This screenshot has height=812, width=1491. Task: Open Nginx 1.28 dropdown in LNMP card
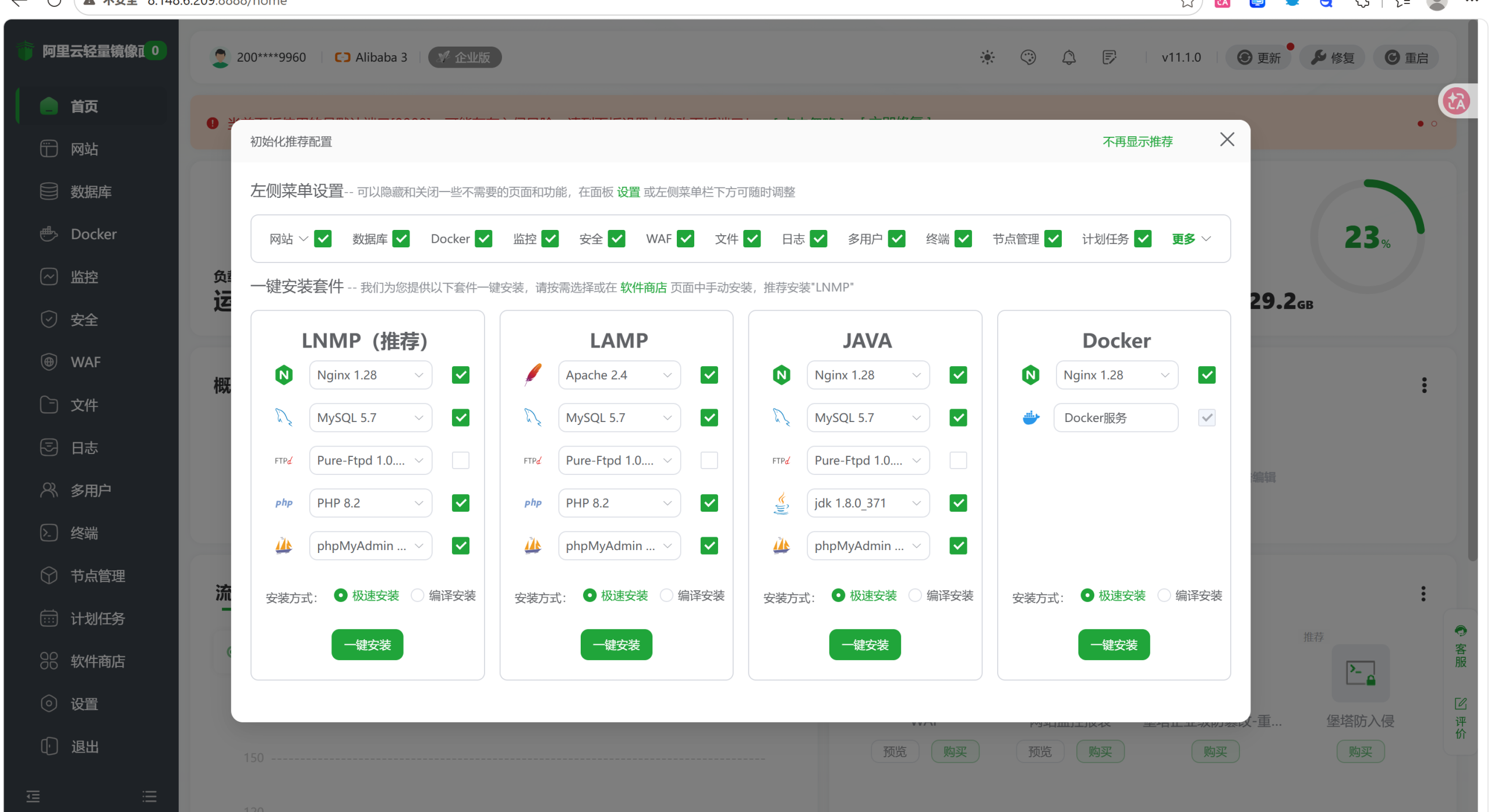[x=370, y=375]
